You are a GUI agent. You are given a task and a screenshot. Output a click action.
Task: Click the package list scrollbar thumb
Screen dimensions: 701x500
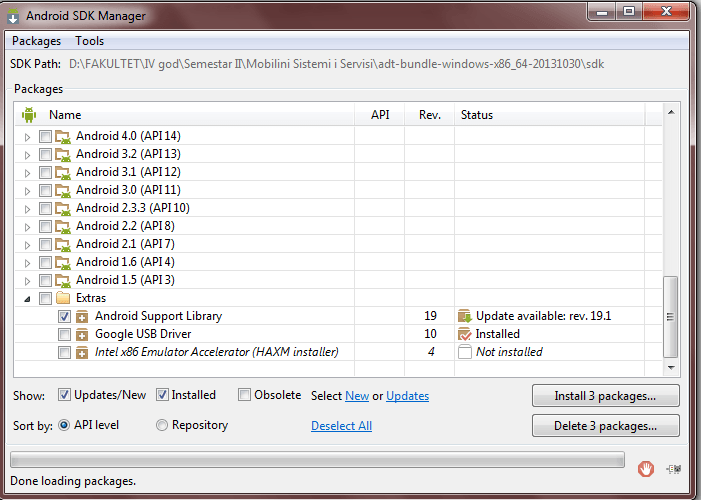coord(670,317)
